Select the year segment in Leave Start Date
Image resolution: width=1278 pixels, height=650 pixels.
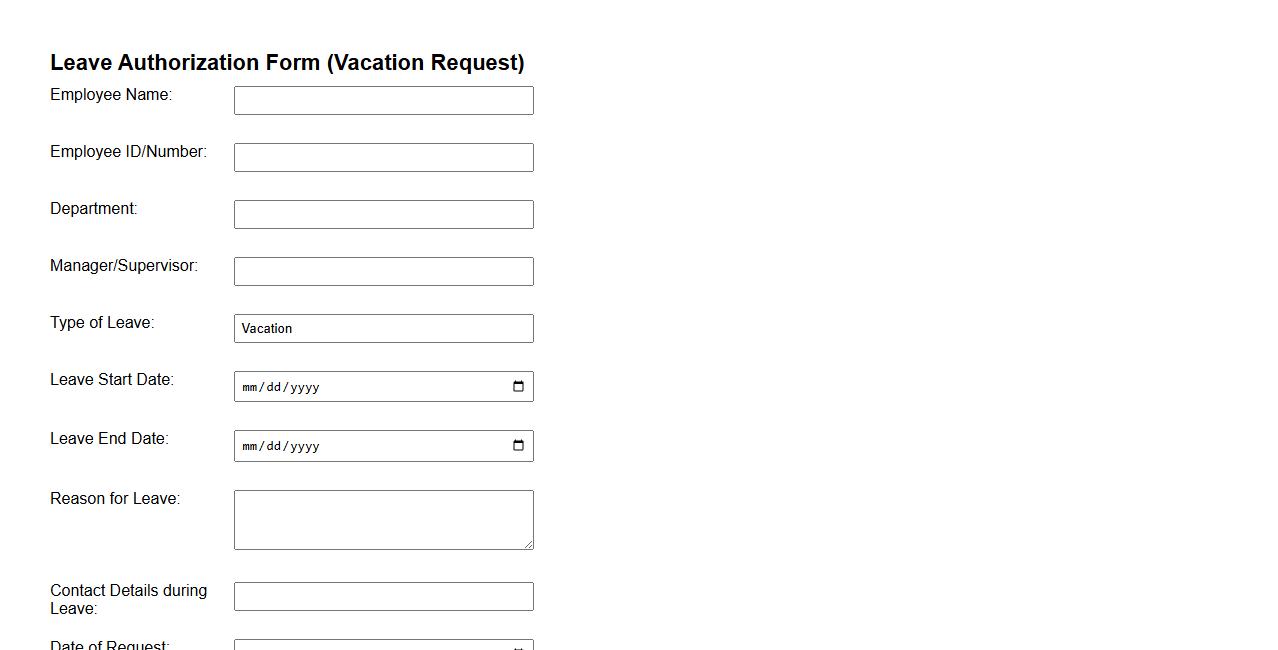coord(305,387)
